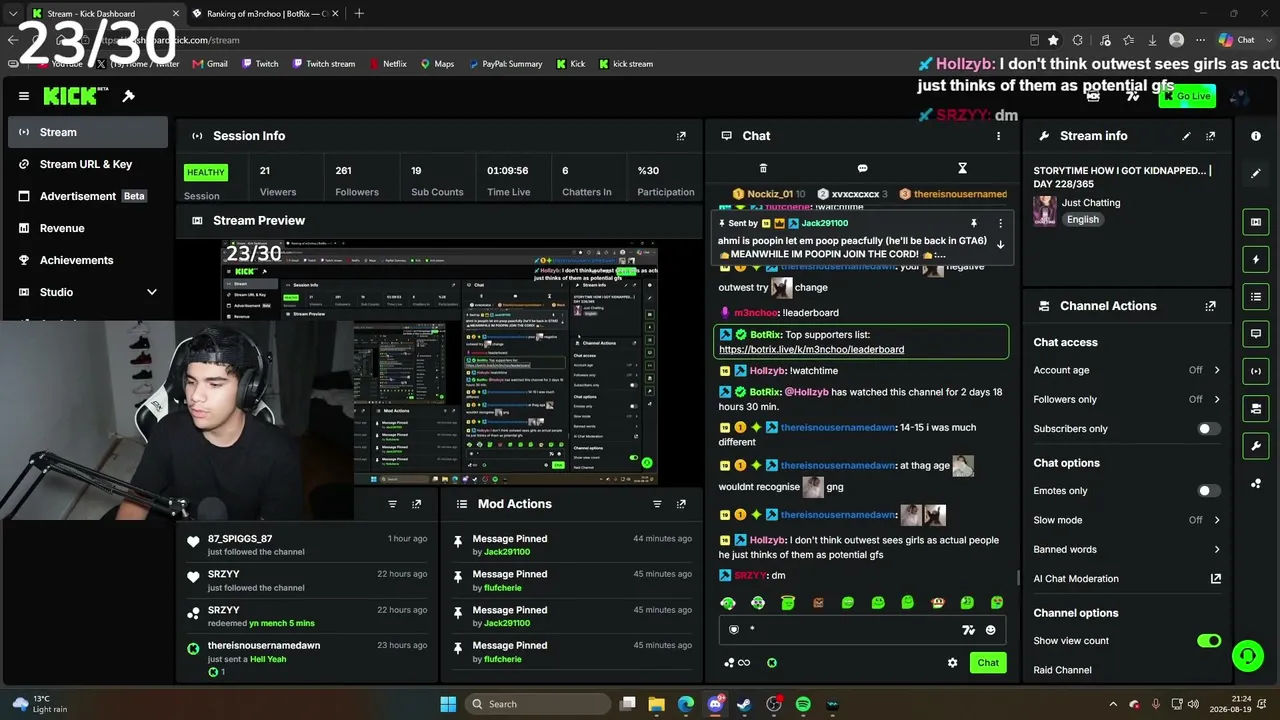1280x720 pixels.
Task: Filter the Mod Actions list
Action: (657, 504)
